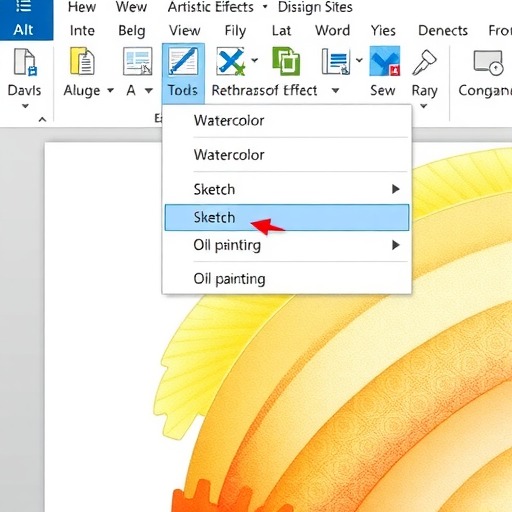Image resolution: width=512 pixels, height=512 pixels.
Task: Expand first Sketch submenu arrow
Action: [396, 189]
